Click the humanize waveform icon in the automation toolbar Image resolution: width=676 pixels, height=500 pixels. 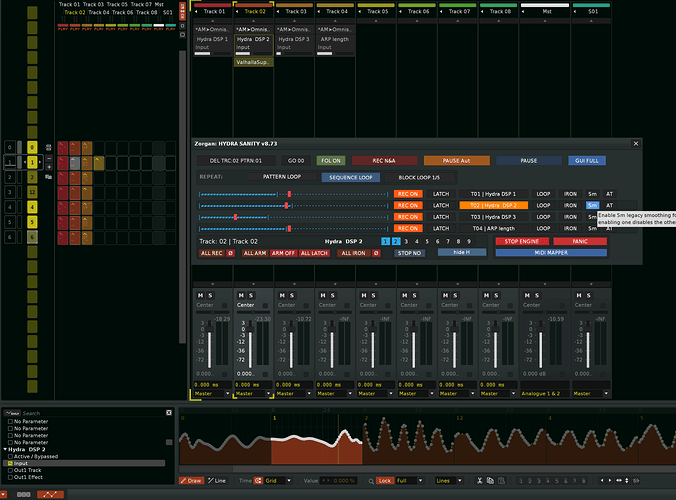click(x=636, y=480)
